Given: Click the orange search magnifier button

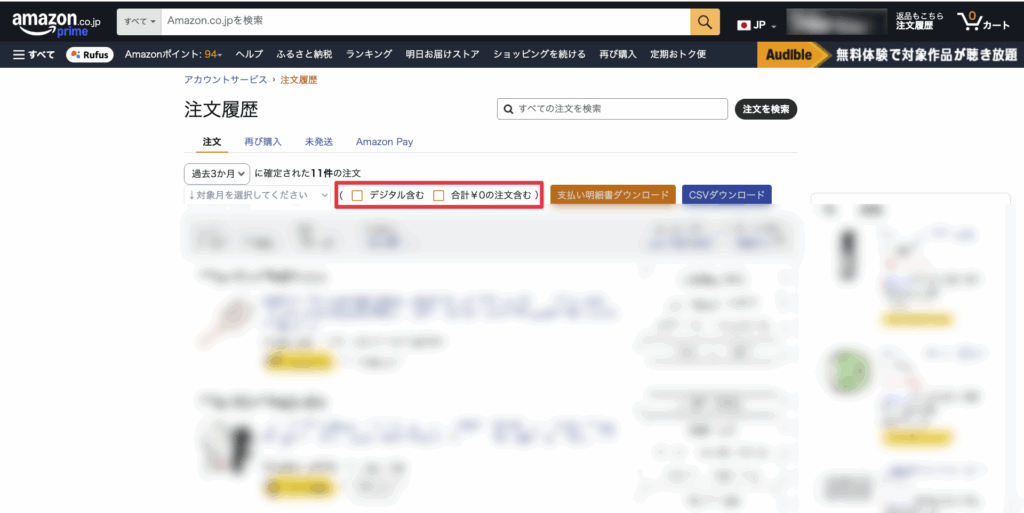Looking at the screenshot, I should tap(705, 22).
